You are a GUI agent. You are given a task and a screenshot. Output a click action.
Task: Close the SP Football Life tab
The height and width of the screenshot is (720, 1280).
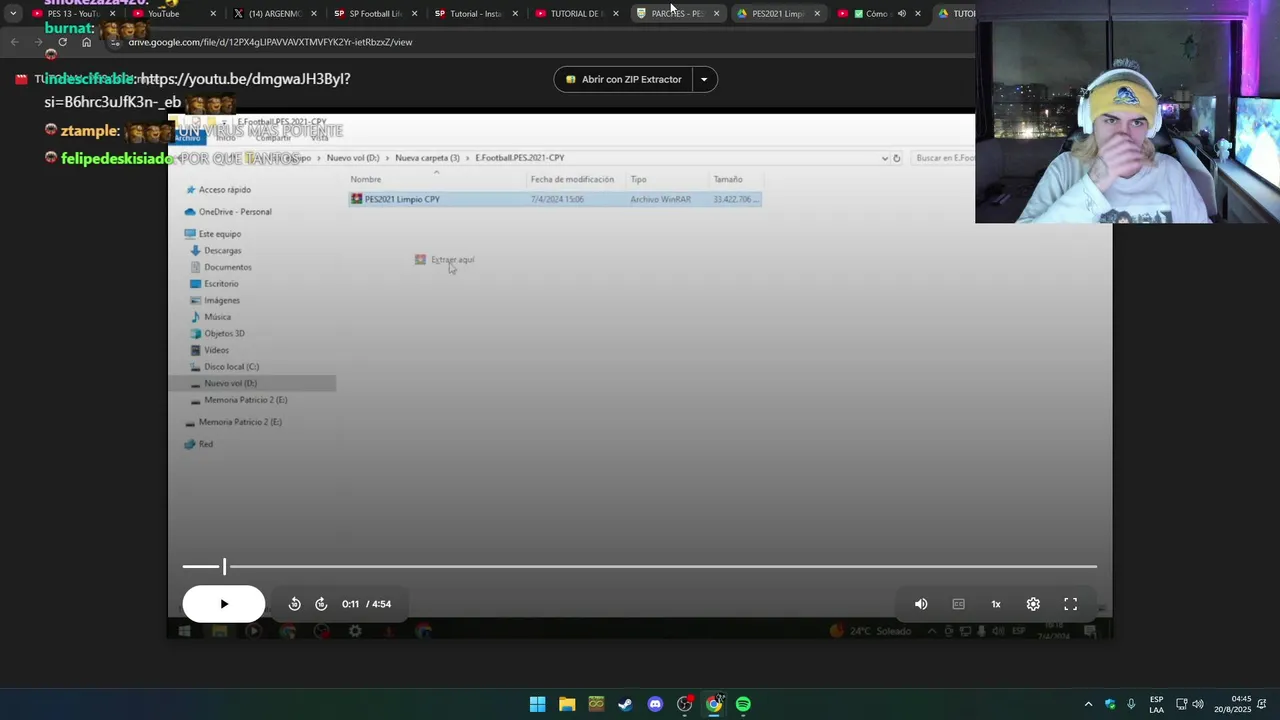point(414,14)
